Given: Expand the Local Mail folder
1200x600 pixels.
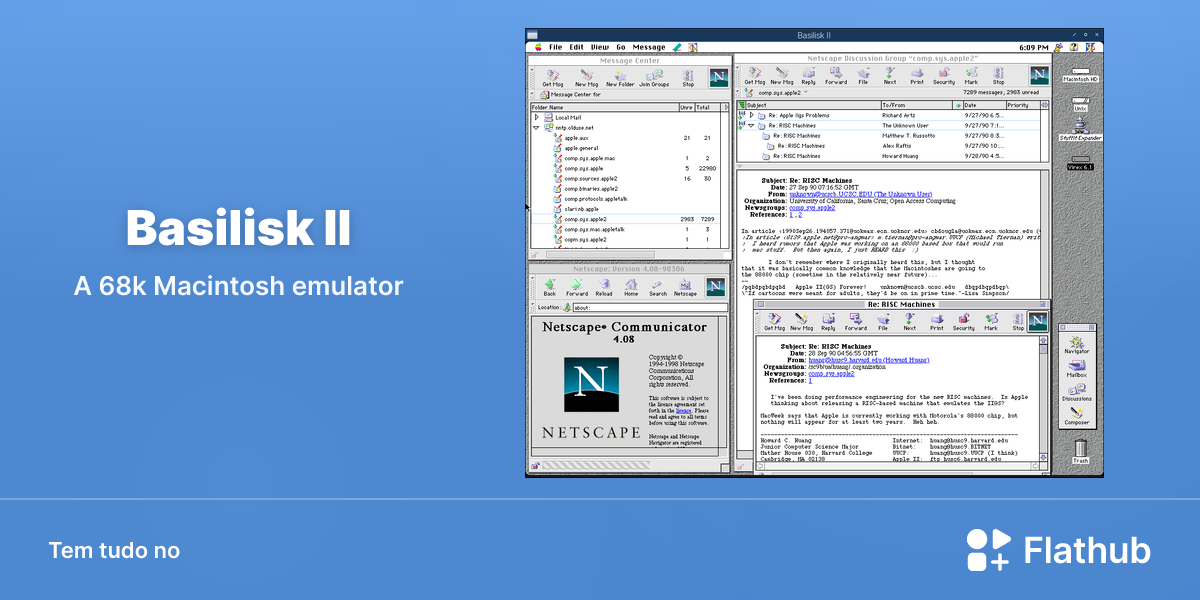Looking at the screenshot, I should tap(537, 117).
